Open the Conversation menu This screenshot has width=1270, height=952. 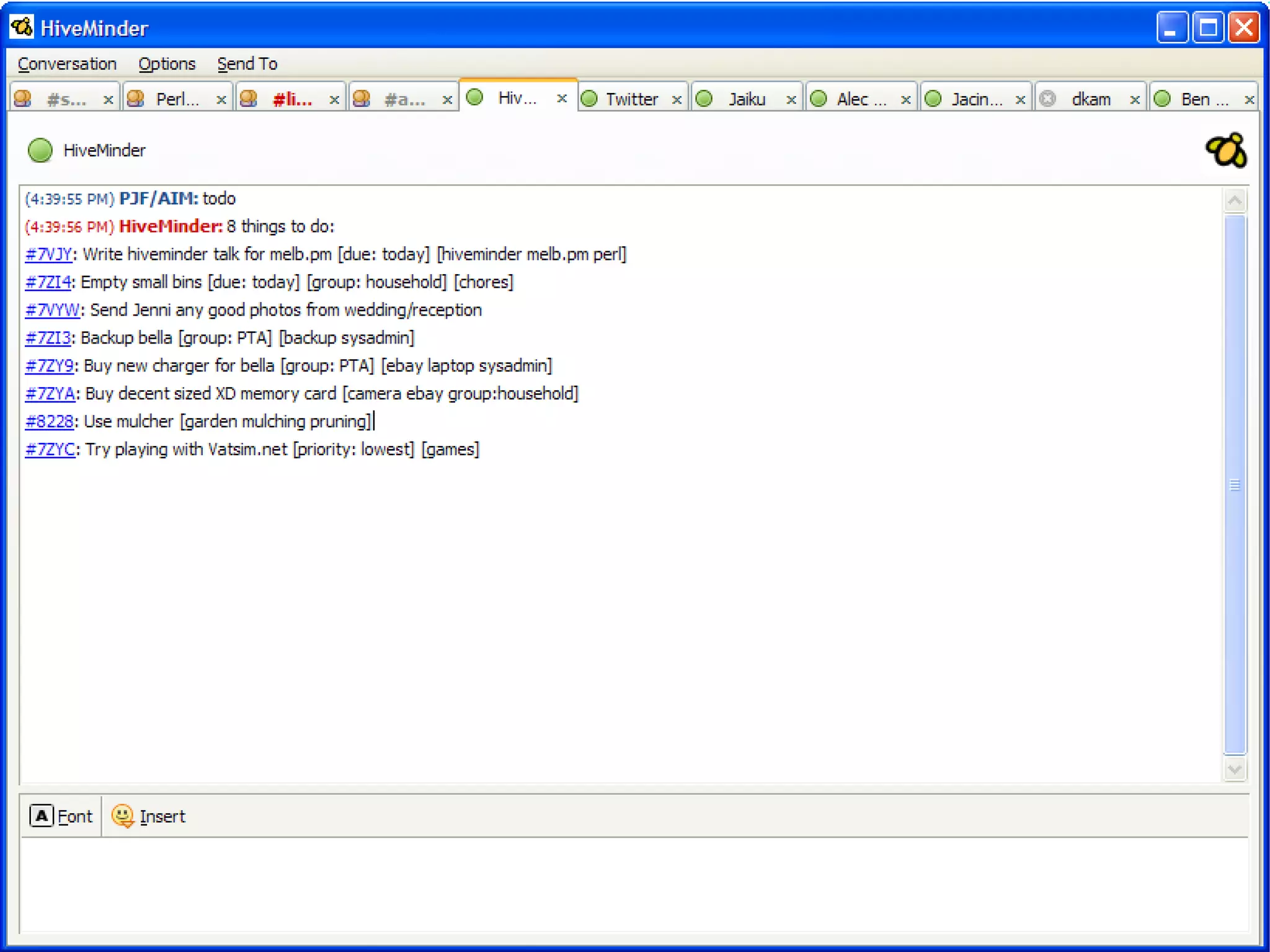(x=67, y=64)
